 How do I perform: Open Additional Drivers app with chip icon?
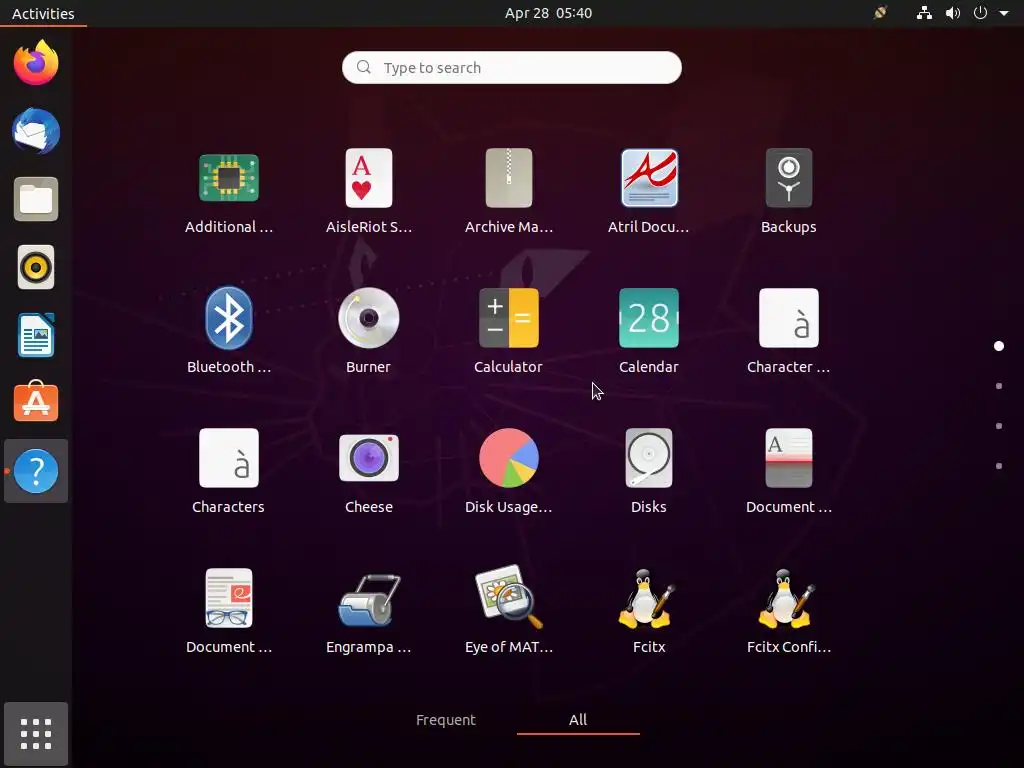[x=229, y=191]
